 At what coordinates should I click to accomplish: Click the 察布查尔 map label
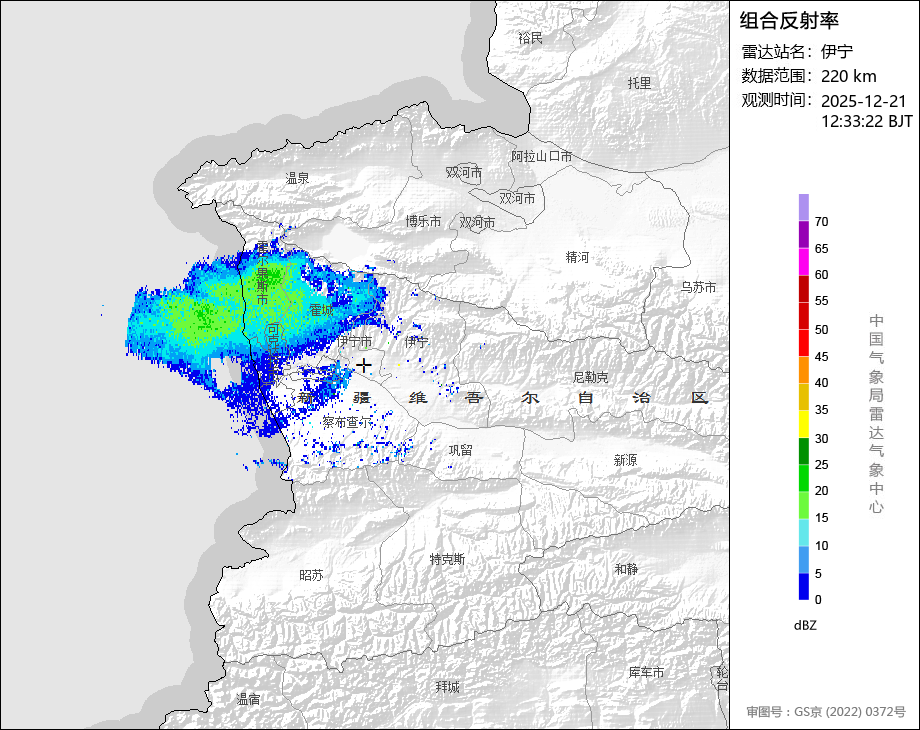[x=347, y=422]
